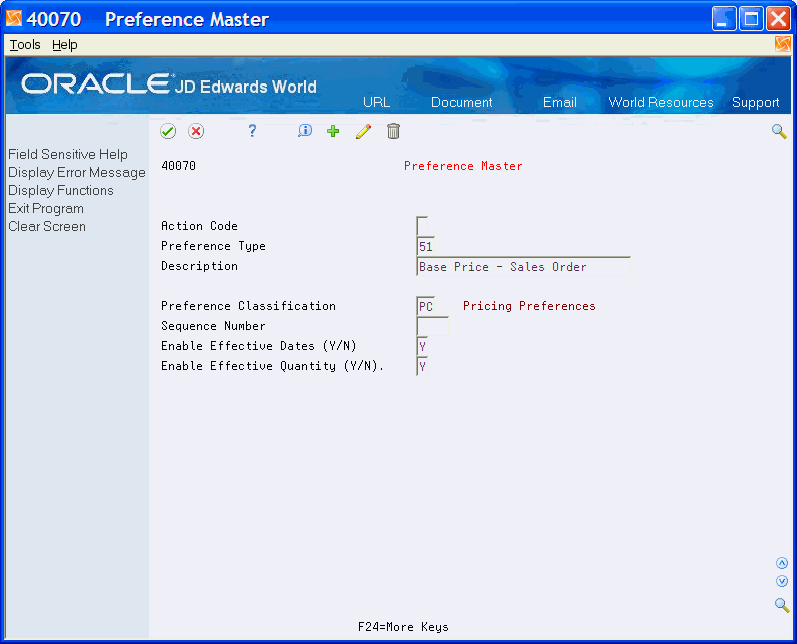Screen dimensions: 797x644
Task: Select Exit Program in sidebar
Action: click(x=46, y=209)
